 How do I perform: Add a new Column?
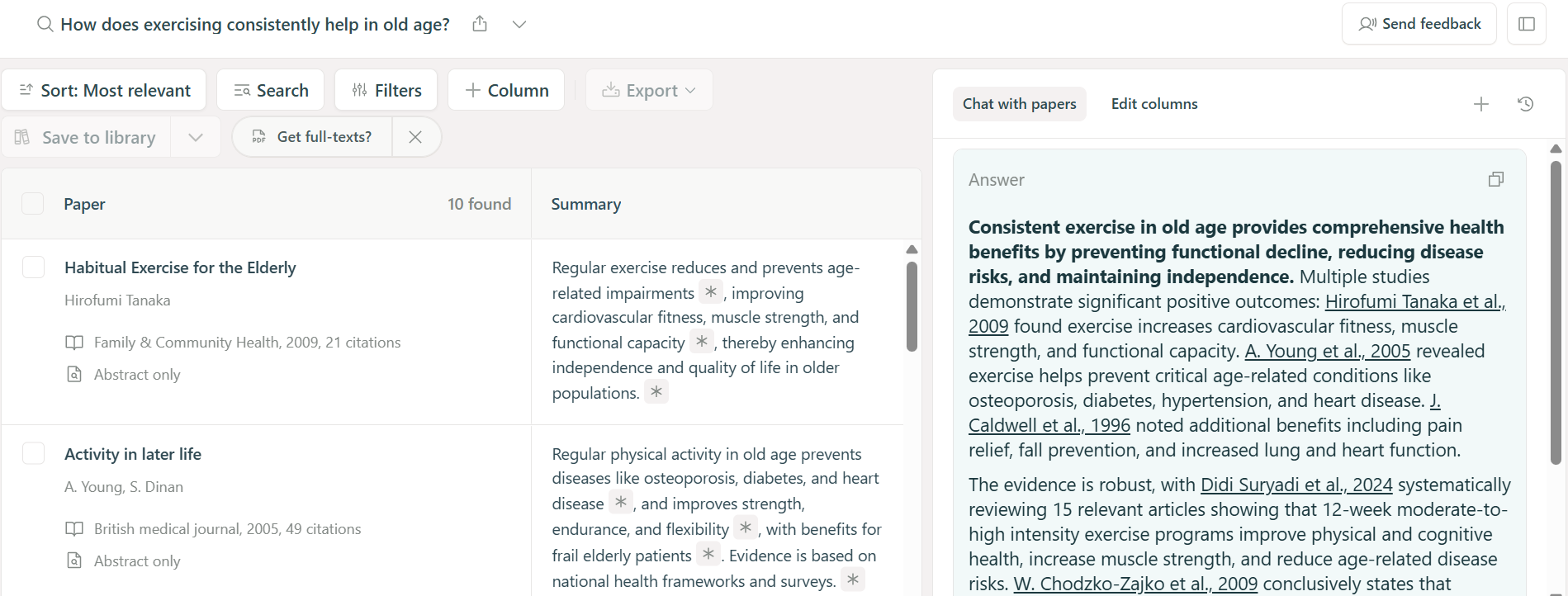coord(506,90)
